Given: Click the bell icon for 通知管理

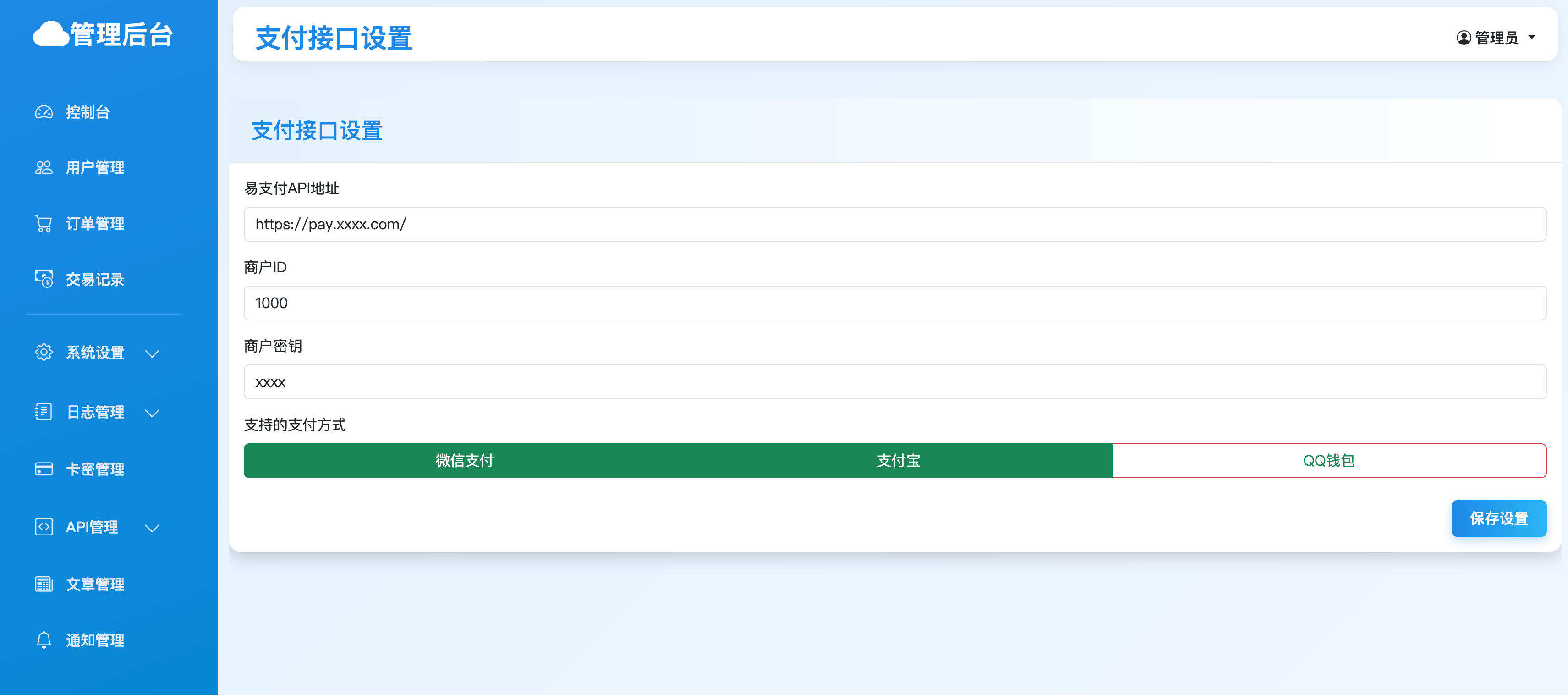Looking at the screenshot, I should [x=43, y=640].
